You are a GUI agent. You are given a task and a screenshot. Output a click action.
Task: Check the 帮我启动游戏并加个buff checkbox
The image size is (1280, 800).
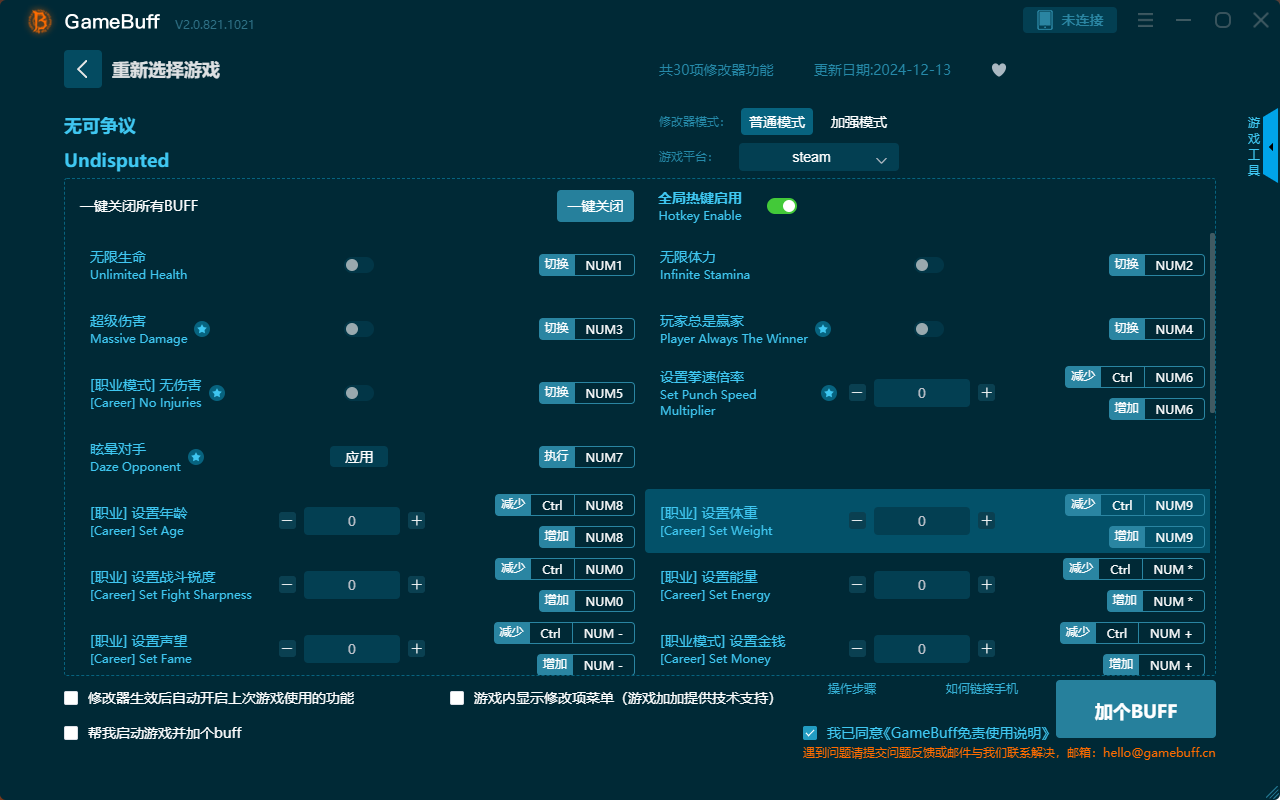(71, 733)
